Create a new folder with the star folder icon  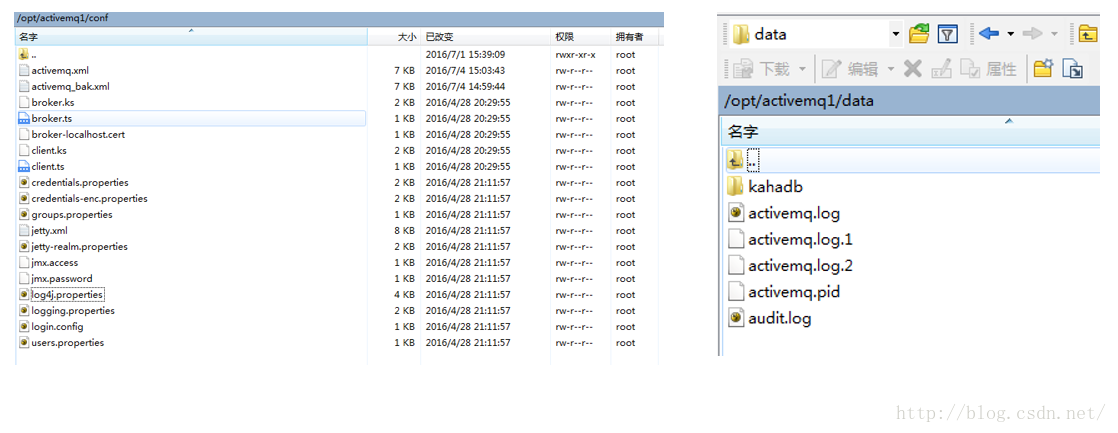1044,68
